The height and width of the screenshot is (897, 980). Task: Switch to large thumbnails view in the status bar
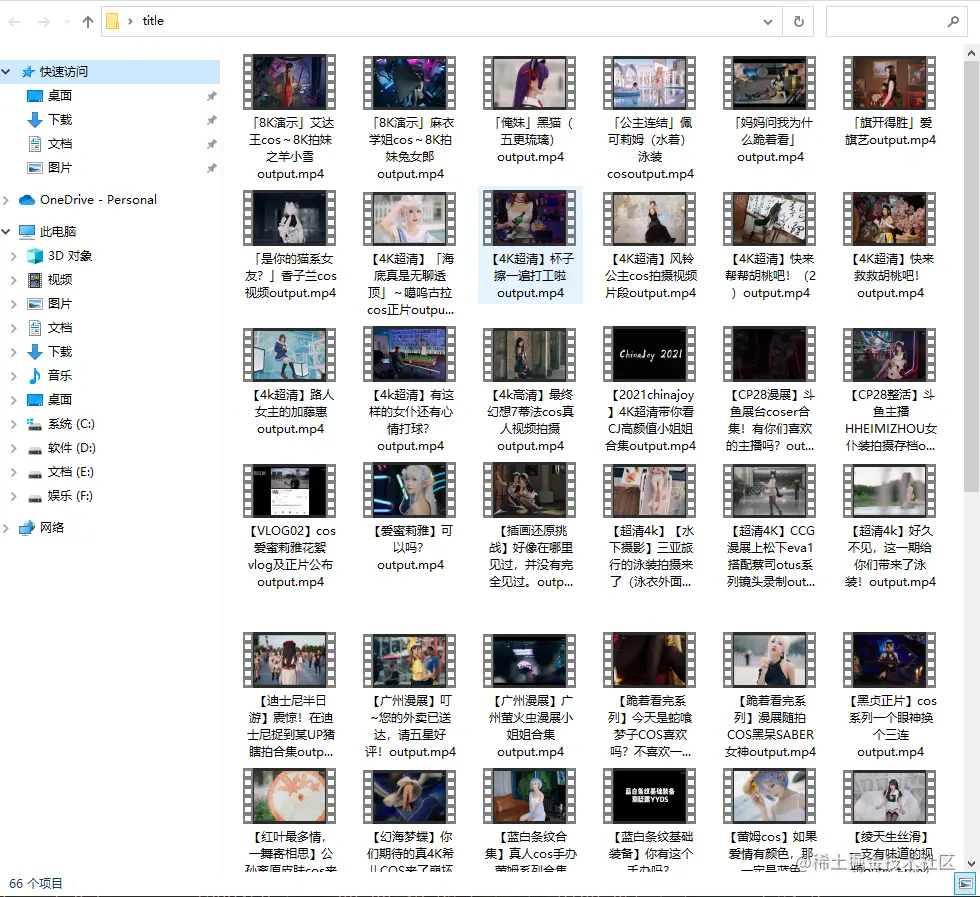(x=965, y=884)
